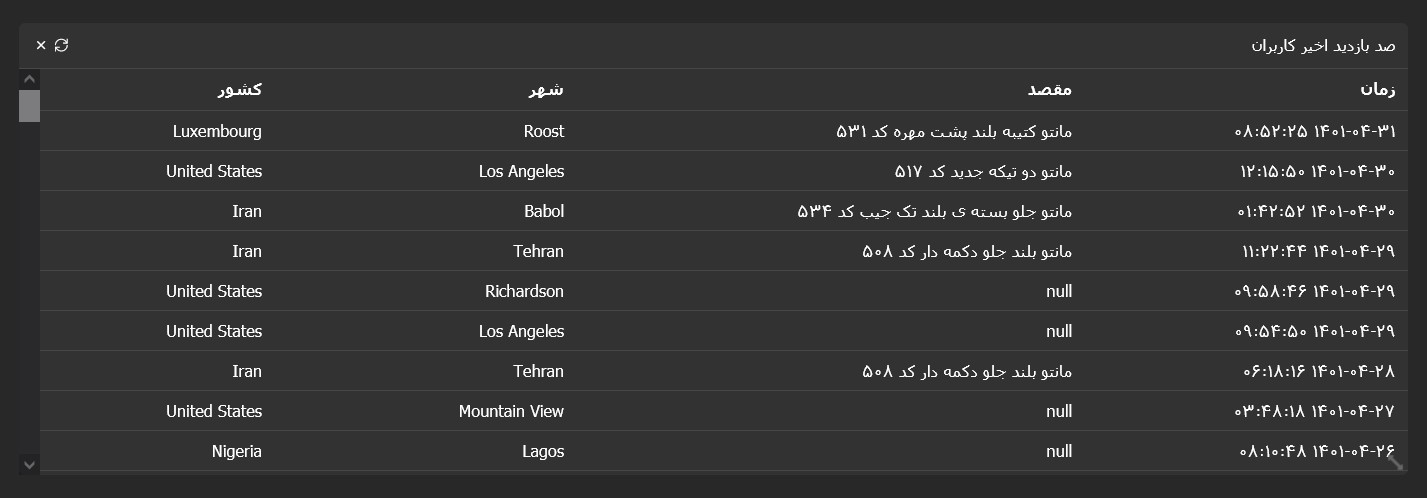Sort by the شهر column header

(546, 89)
